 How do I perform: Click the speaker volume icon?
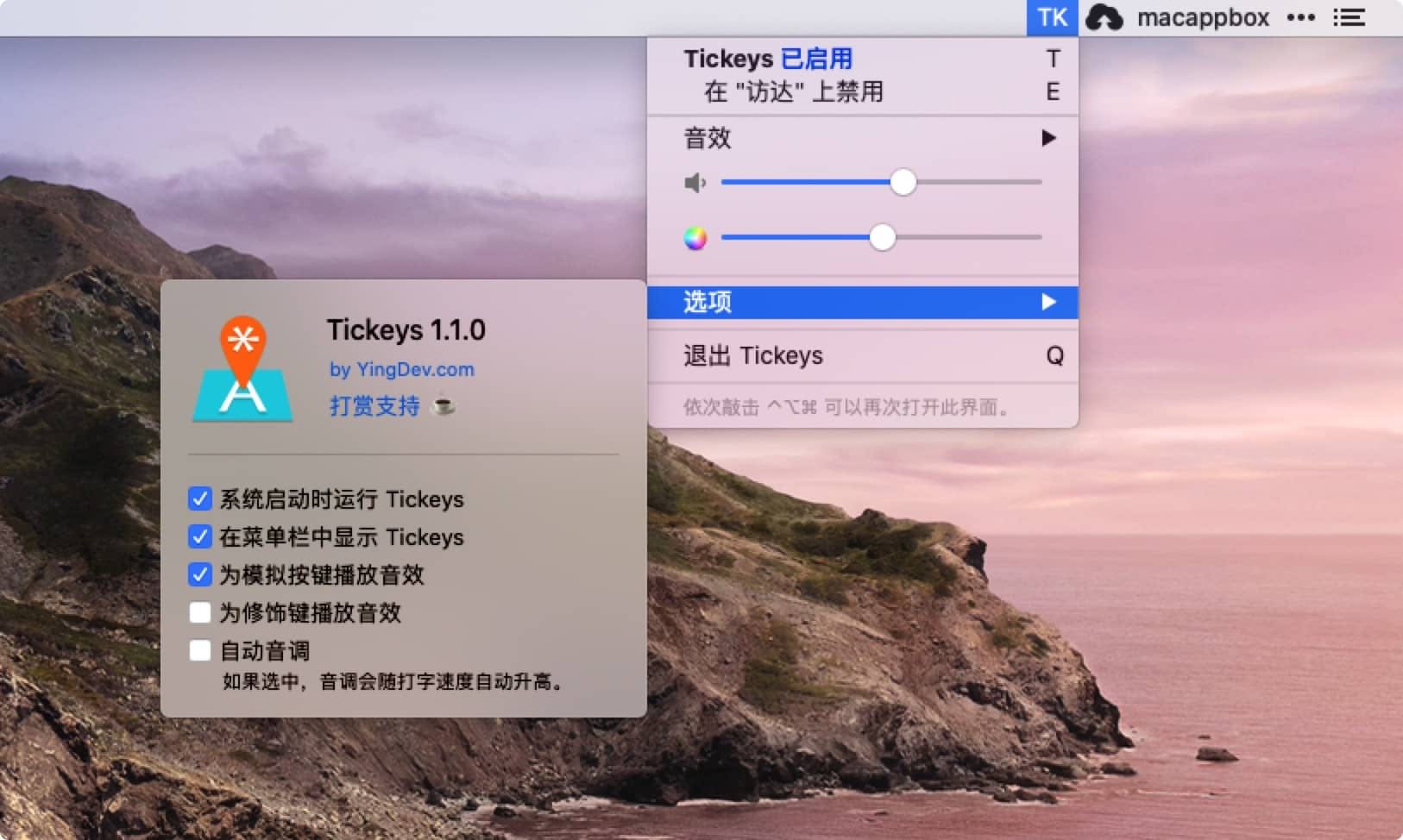point(695,183)
